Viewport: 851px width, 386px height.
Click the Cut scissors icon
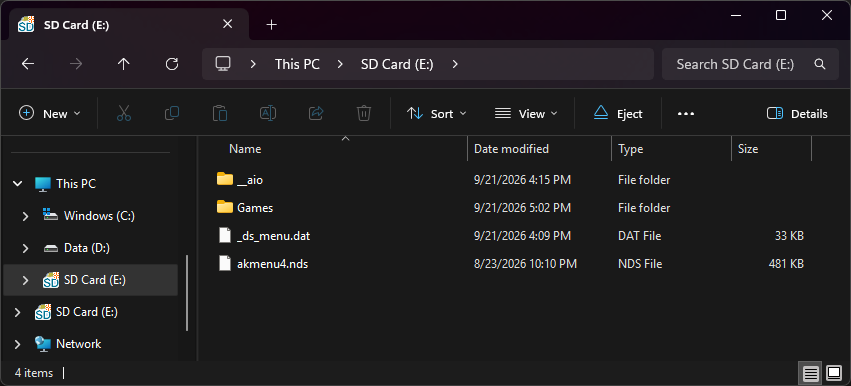point(124,113)
